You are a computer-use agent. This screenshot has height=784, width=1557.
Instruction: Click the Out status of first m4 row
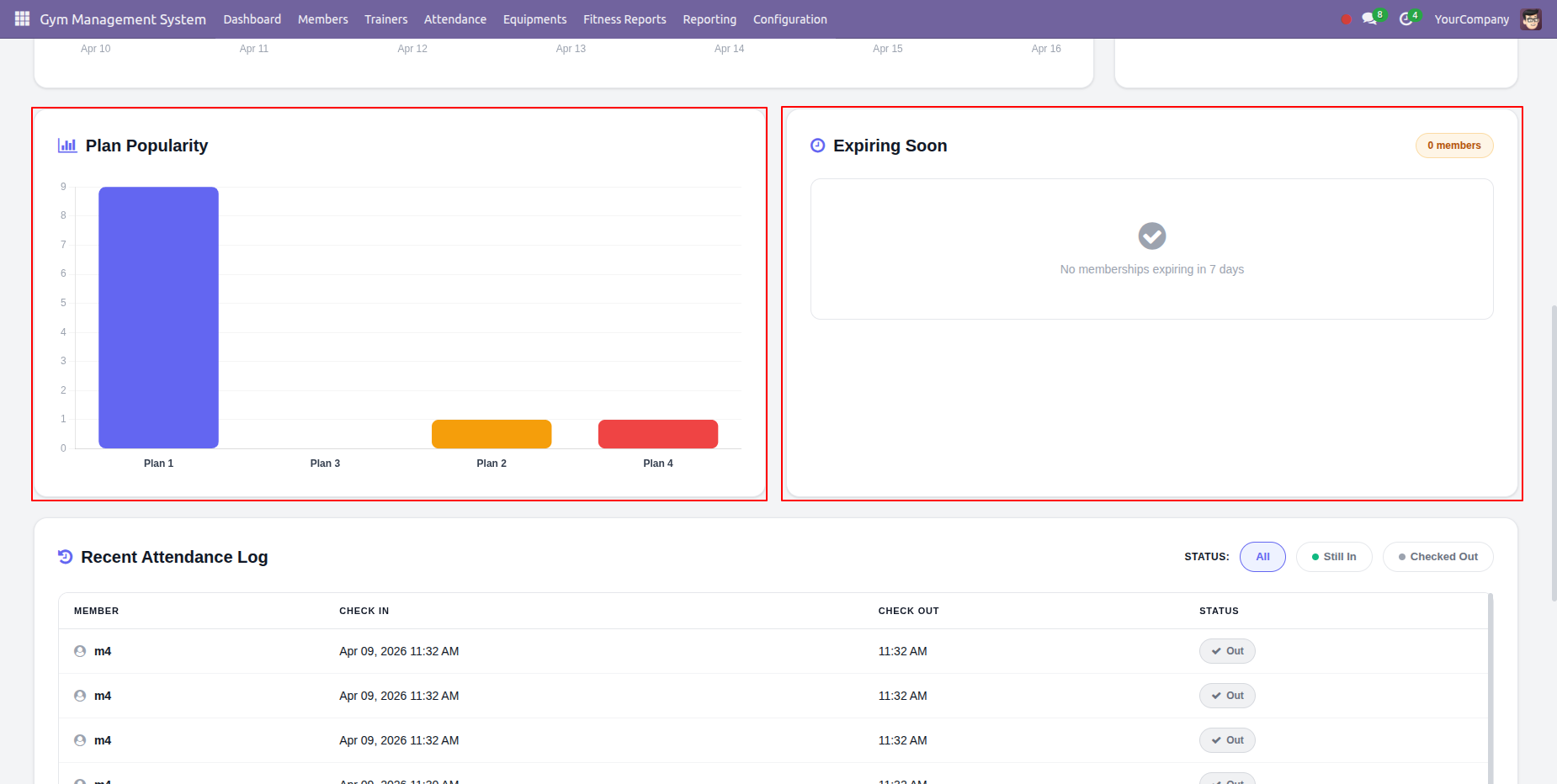coord(1227,651)
